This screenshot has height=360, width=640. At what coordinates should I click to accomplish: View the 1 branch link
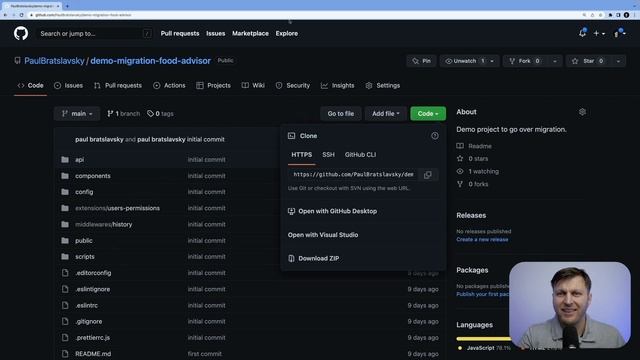123,113
